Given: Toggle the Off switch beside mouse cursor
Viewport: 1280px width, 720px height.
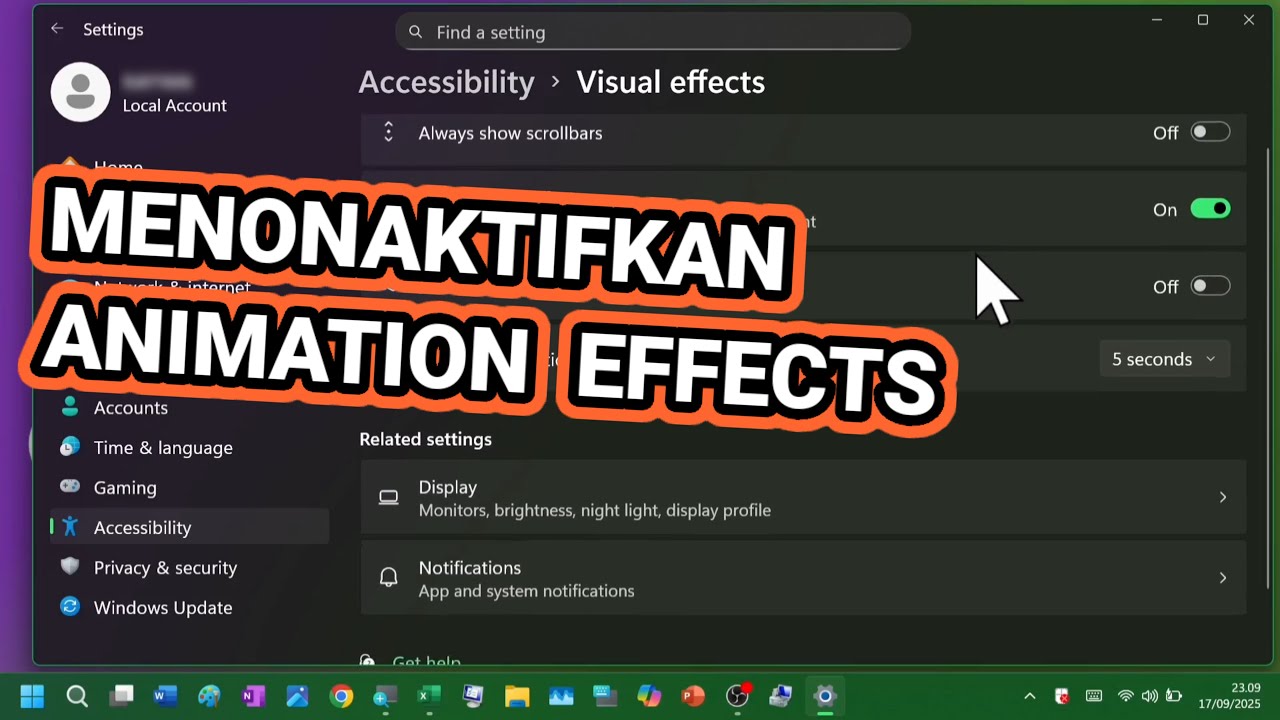Looking at the screenshot, I should click(x=1210, y=286).
